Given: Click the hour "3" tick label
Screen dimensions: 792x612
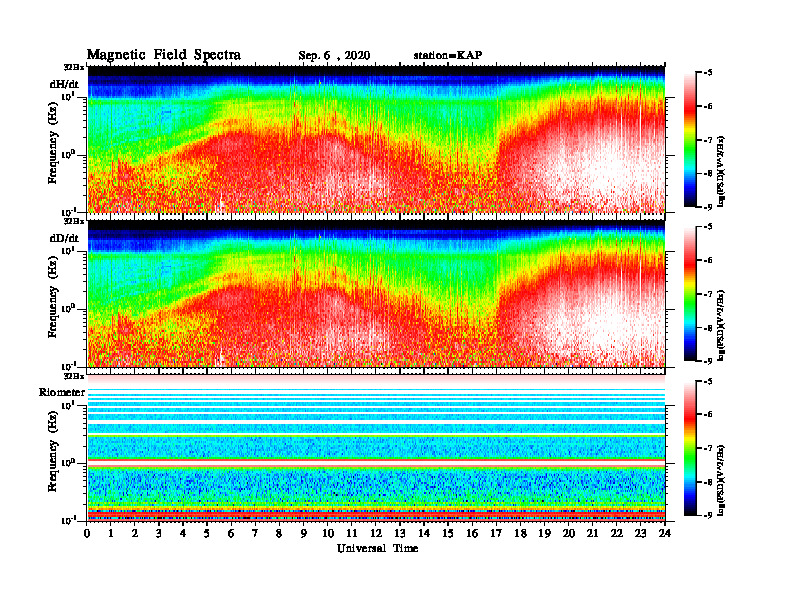Looking at the screenshot, I should (x=159, y=534).
